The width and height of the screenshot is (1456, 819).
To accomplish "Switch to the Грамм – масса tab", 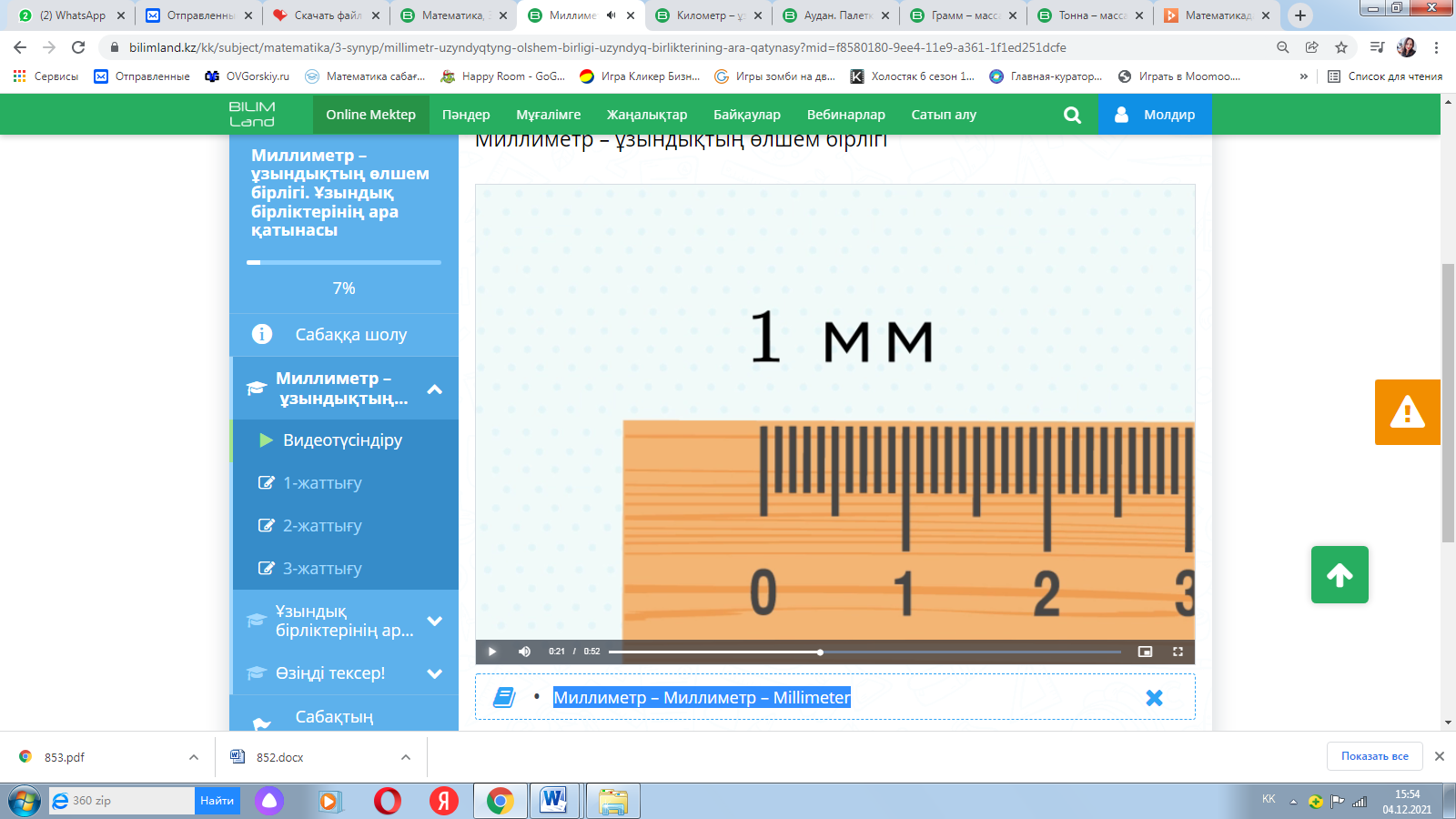I will 963,15.
